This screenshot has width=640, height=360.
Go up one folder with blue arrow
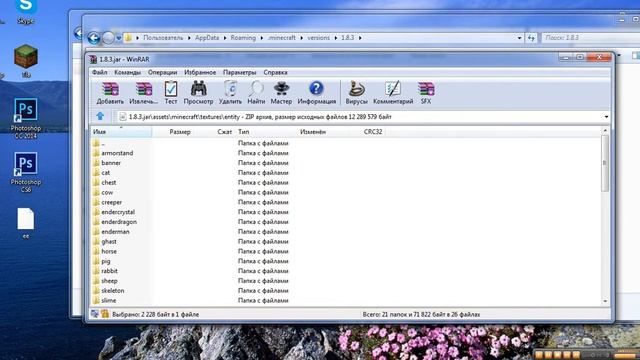point(100,116)
